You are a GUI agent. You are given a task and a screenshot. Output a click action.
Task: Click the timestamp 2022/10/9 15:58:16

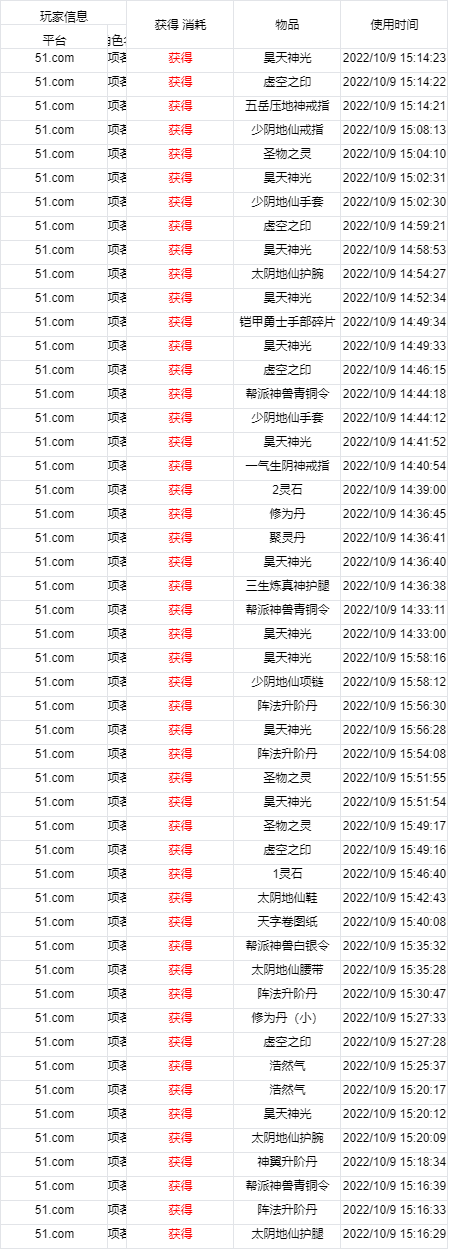pos(394,658)
